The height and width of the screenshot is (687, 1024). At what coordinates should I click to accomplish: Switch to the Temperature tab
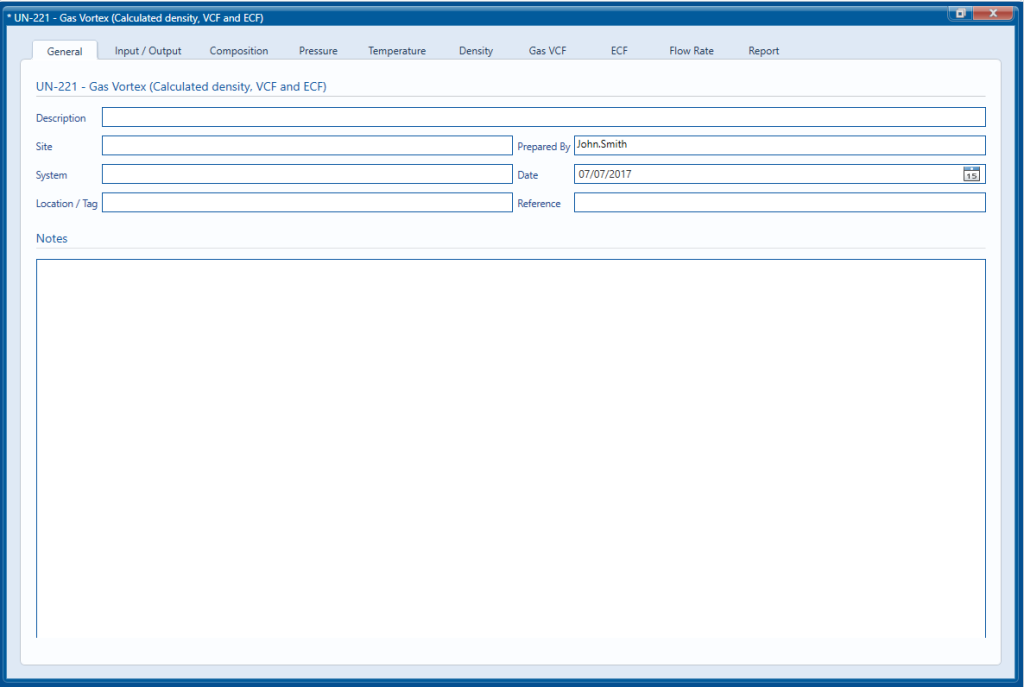tap(398, 50)
